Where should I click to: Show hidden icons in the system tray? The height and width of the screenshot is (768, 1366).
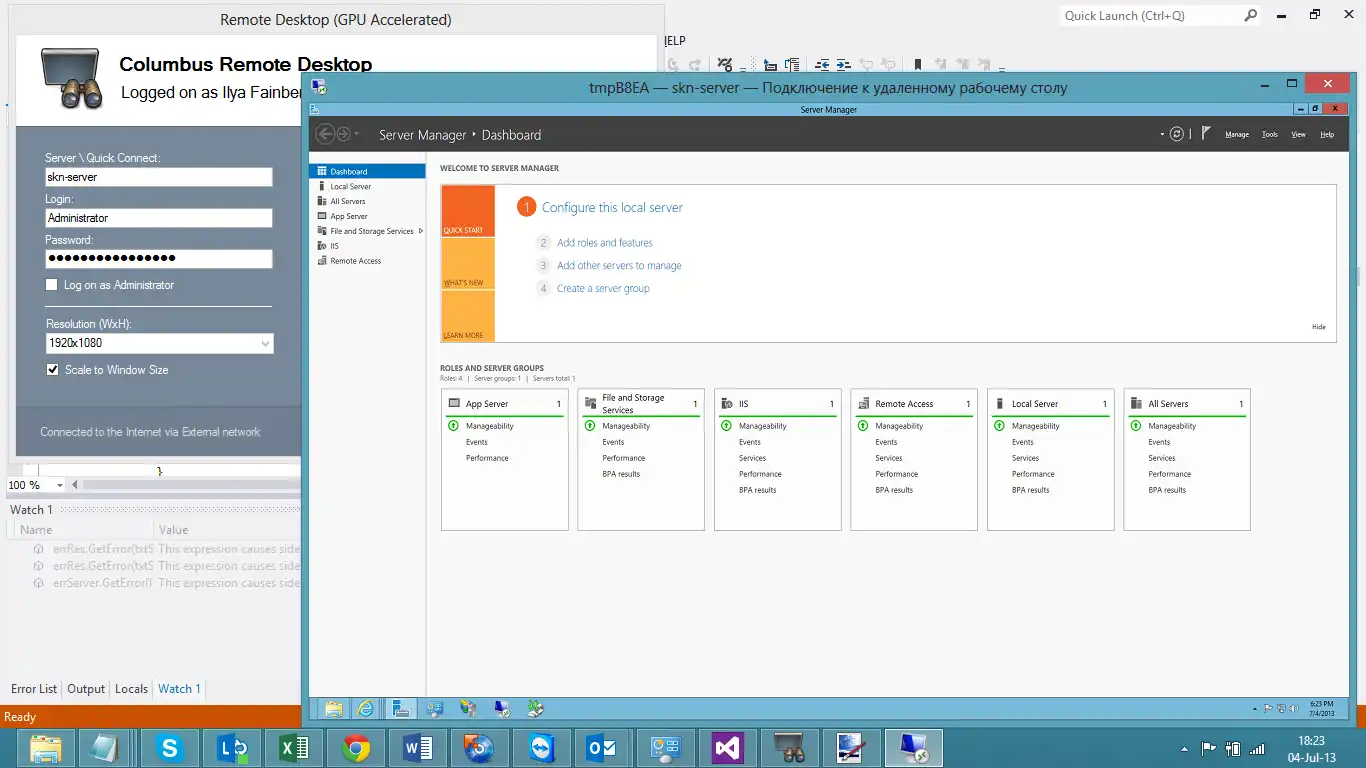(x=1185, y=748)
